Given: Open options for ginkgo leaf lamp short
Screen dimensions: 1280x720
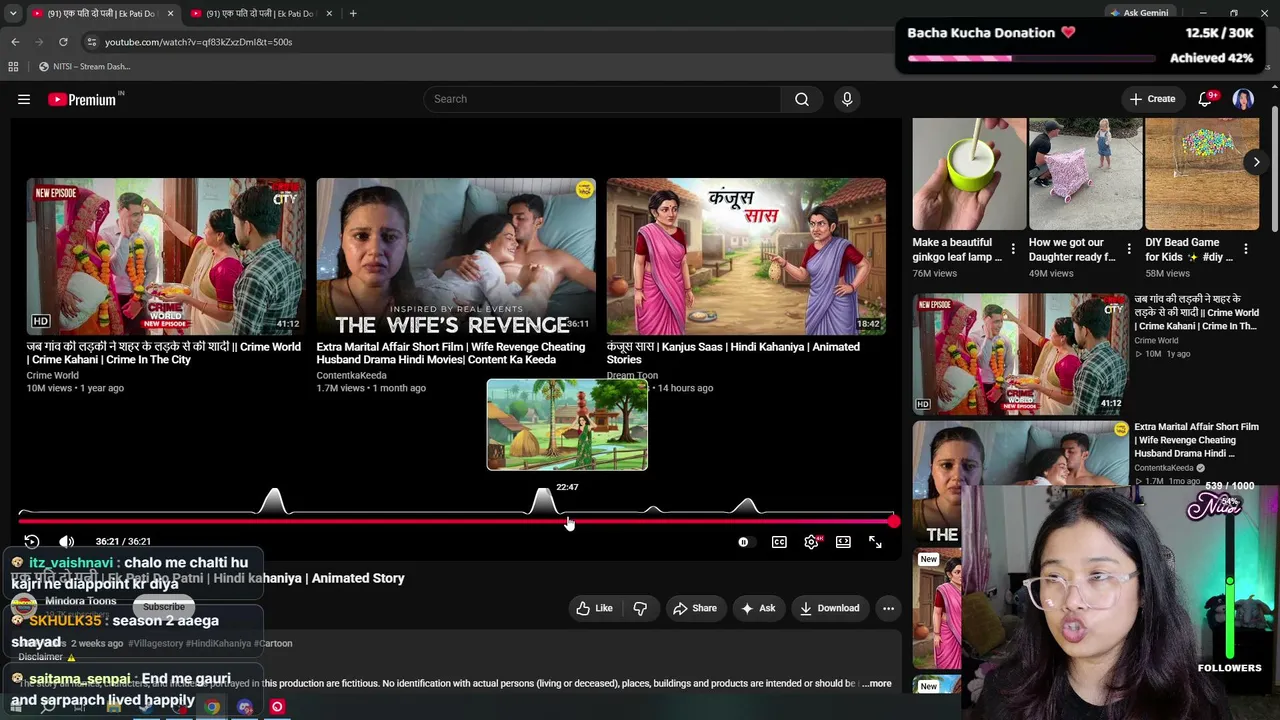Looking at the screenshot, I should pos(1013,249).
